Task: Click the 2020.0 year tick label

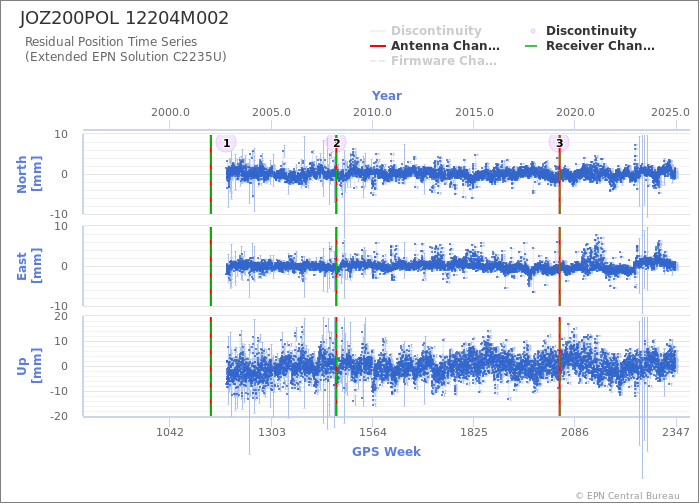Action: [x=575, y=112]
